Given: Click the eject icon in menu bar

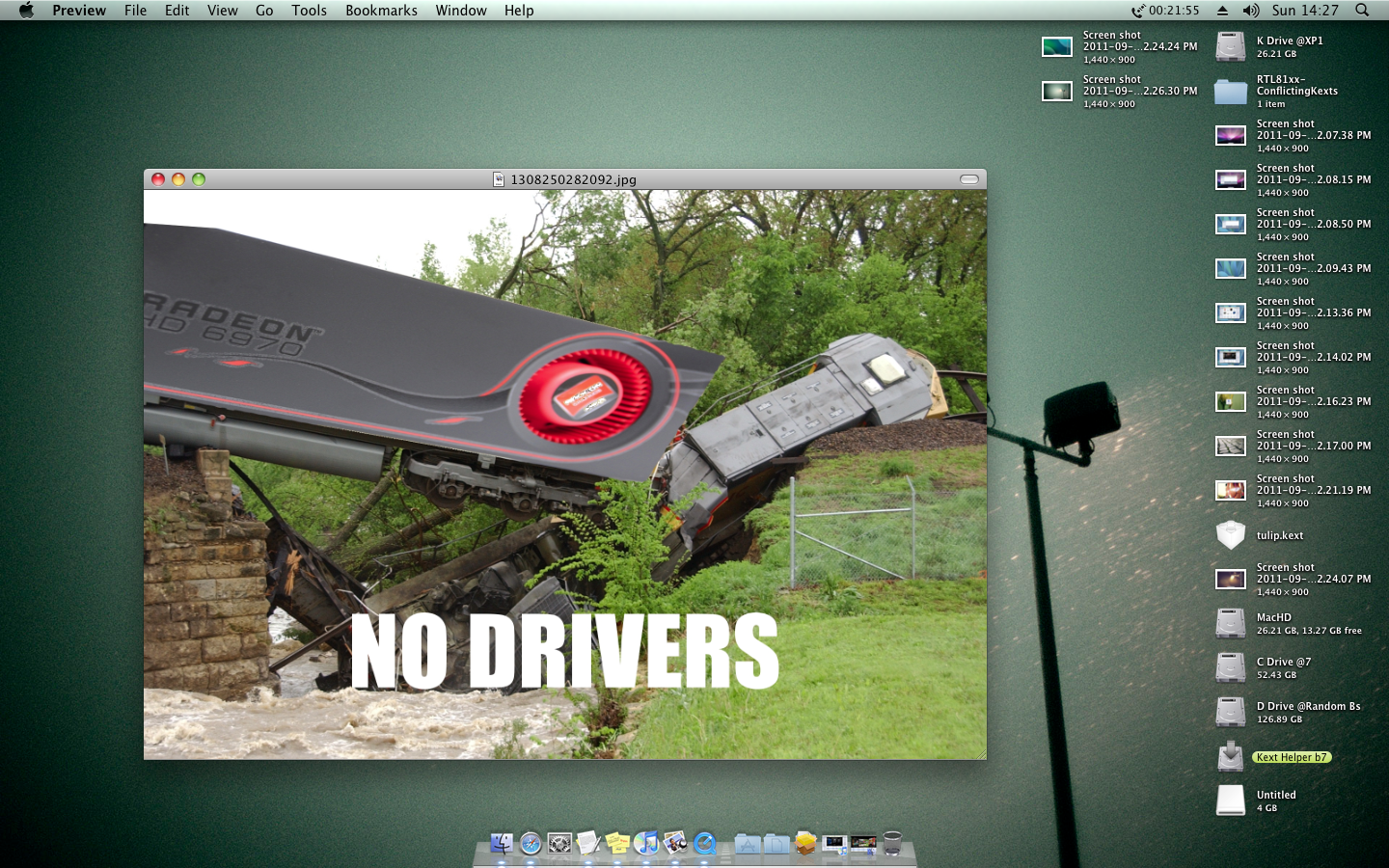Looking at the screenshot, I should tap(1222, 10).
